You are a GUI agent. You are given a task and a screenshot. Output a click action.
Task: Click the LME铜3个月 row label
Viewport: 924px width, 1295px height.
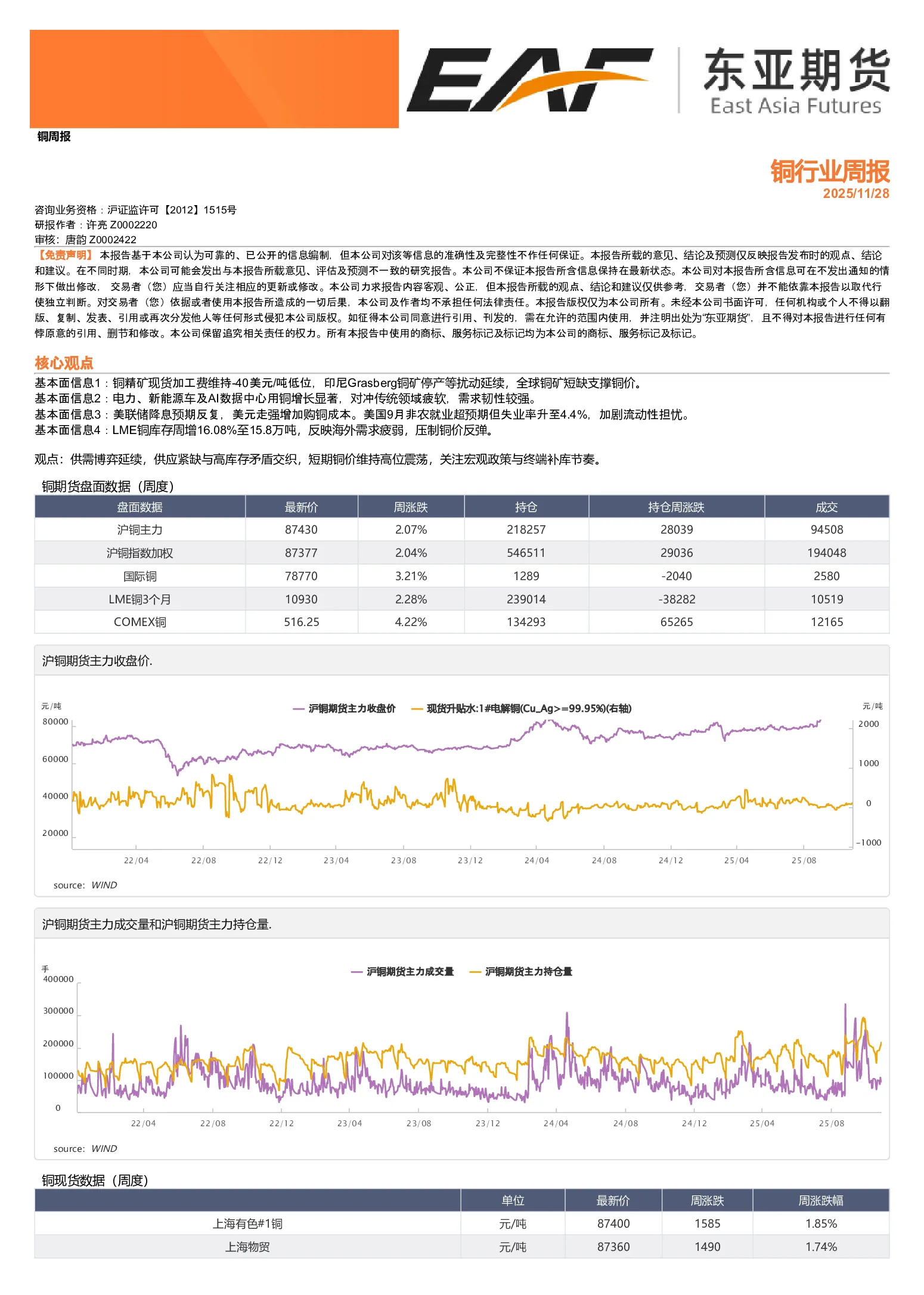click(x=140, y=600)
